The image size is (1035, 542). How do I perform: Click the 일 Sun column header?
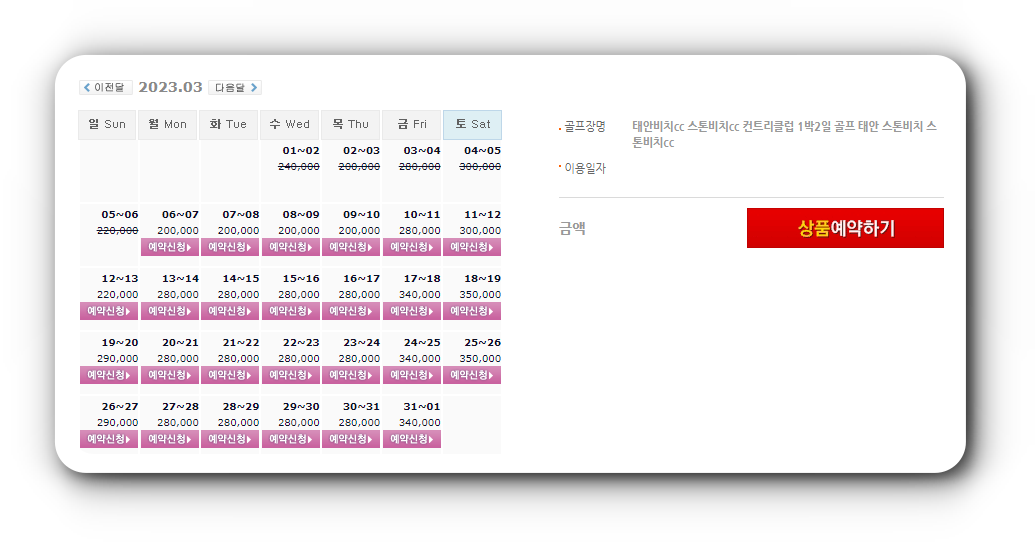tap(107, 124)
